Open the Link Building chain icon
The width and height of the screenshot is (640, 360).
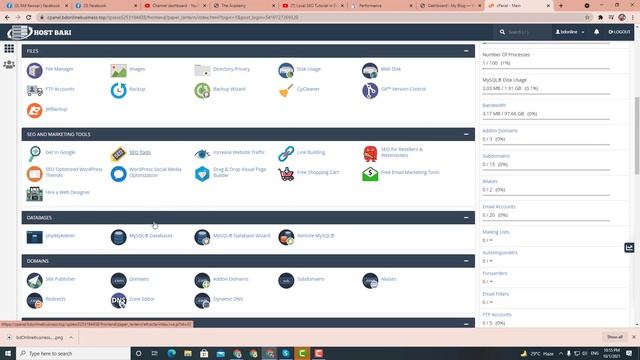click(286, 153)
